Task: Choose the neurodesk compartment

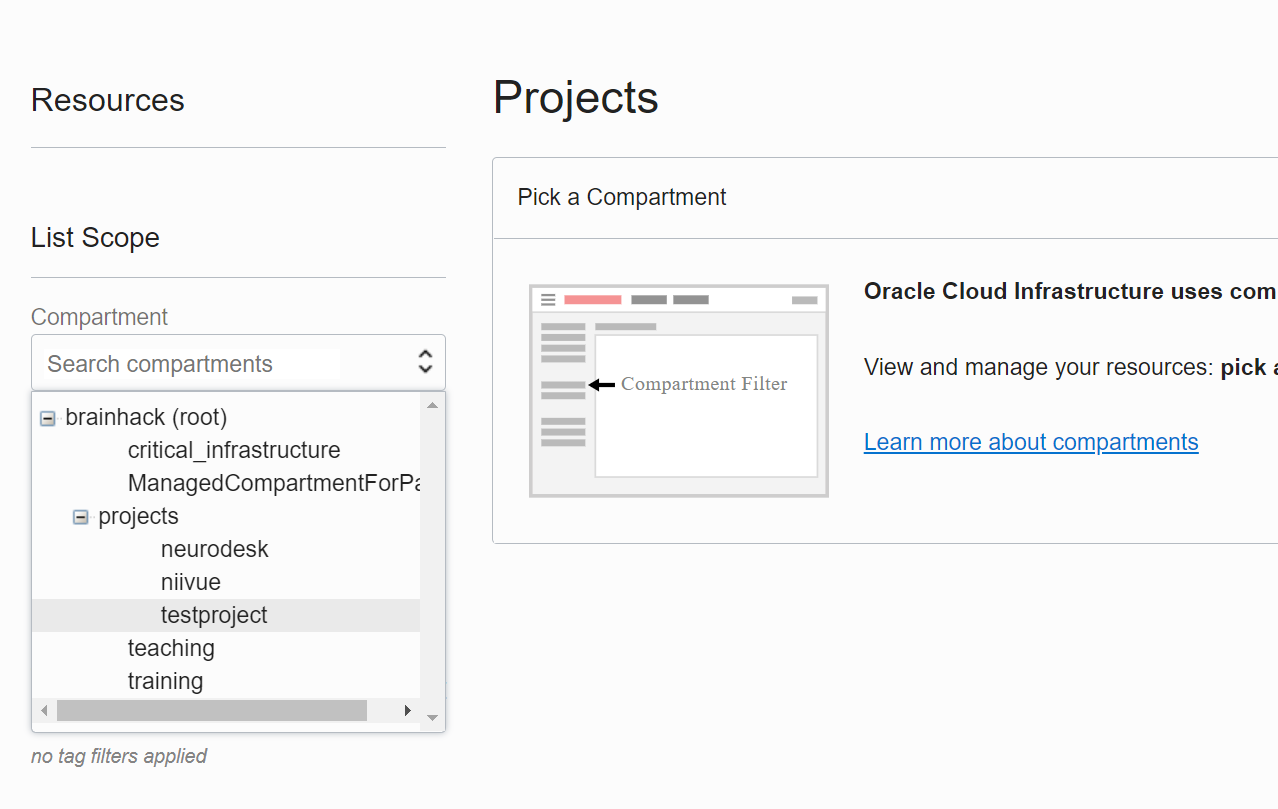Action: point(215,549)
